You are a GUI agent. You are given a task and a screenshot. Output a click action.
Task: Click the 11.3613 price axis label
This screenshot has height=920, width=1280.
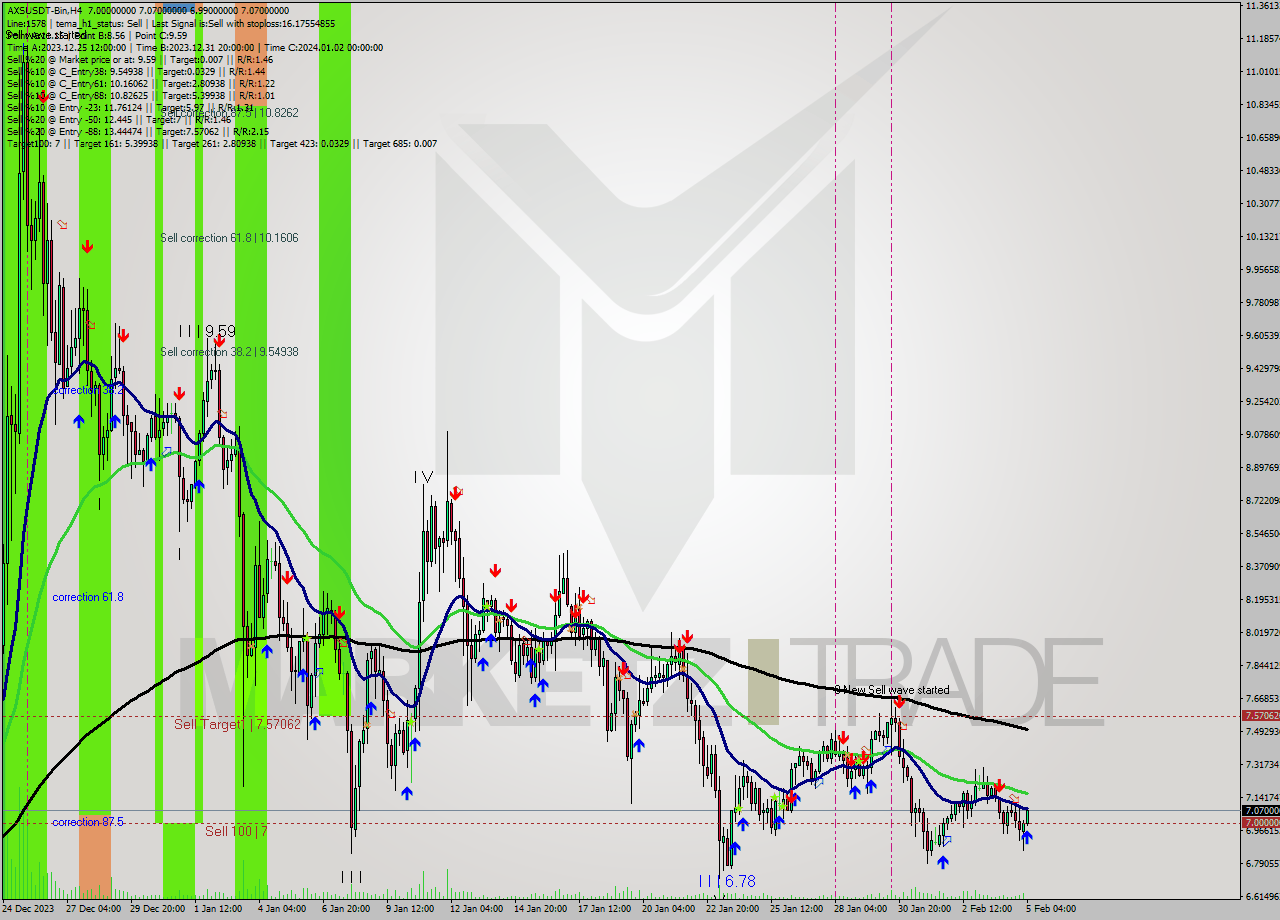(1262, 6)
